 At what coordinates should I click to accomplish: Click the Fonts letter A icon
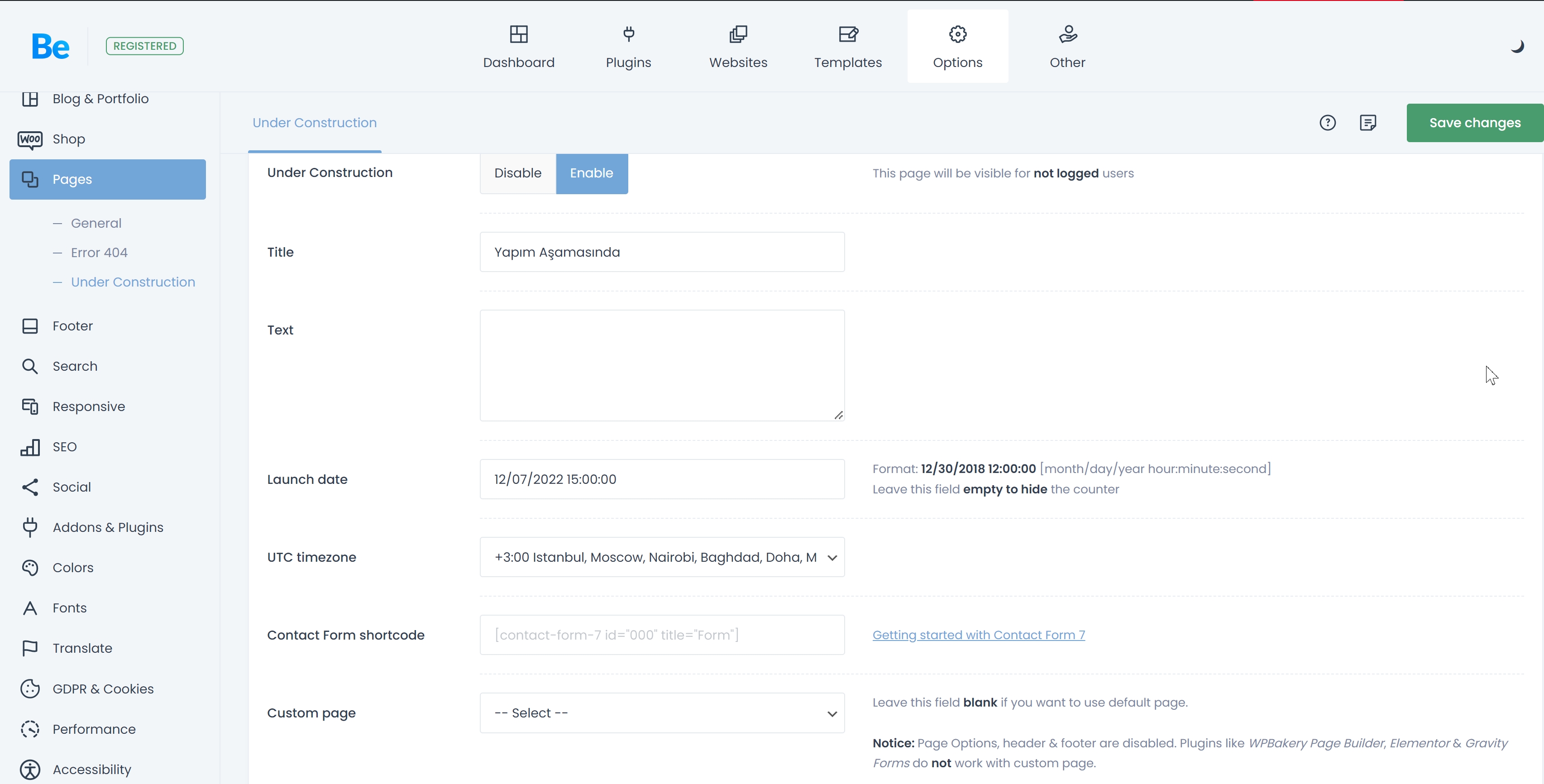[30, 608]
